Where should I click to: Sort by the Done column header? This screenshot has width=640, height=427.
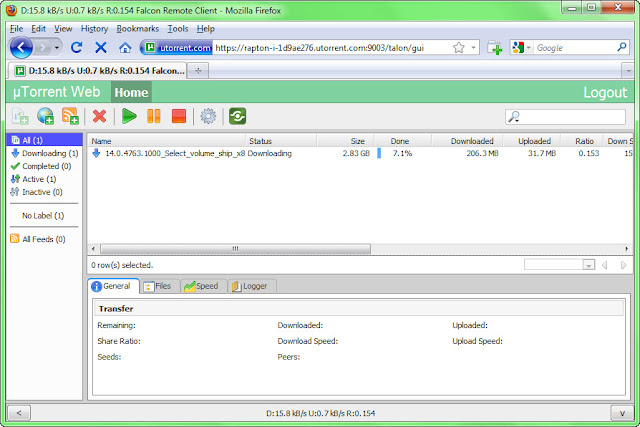[402, 141]
